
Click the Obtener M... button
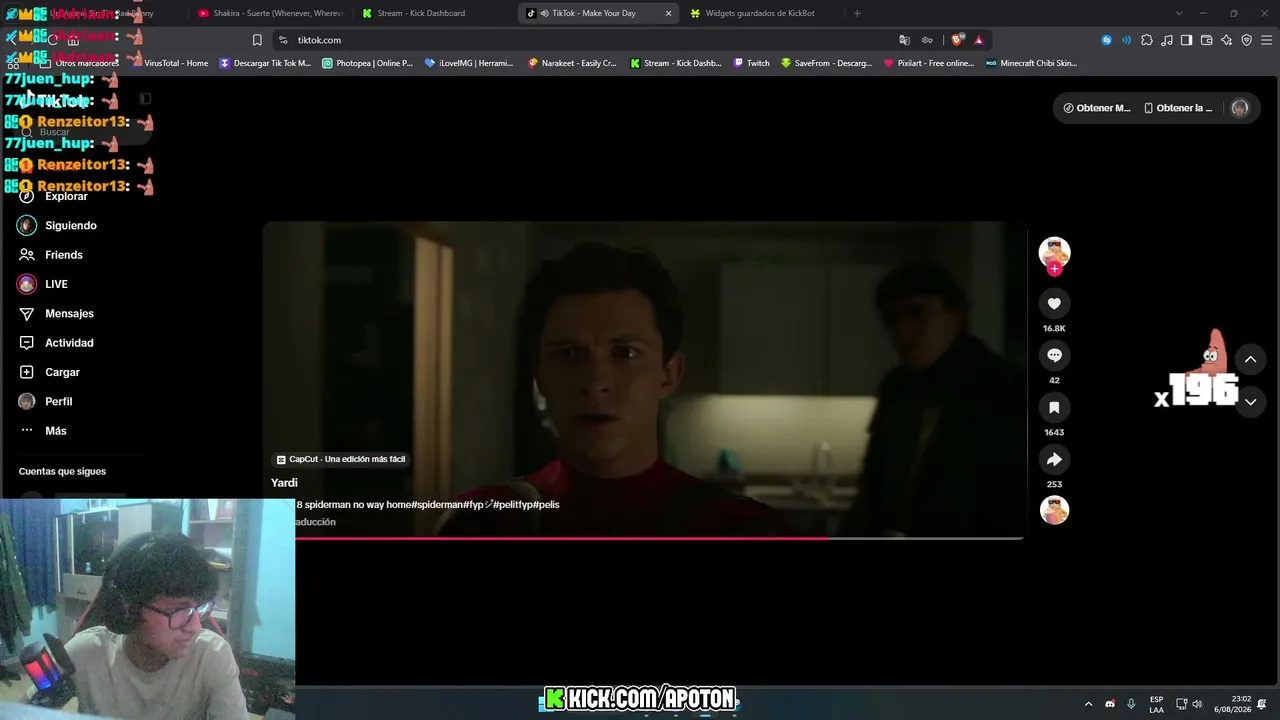(x=1097, y=108)
